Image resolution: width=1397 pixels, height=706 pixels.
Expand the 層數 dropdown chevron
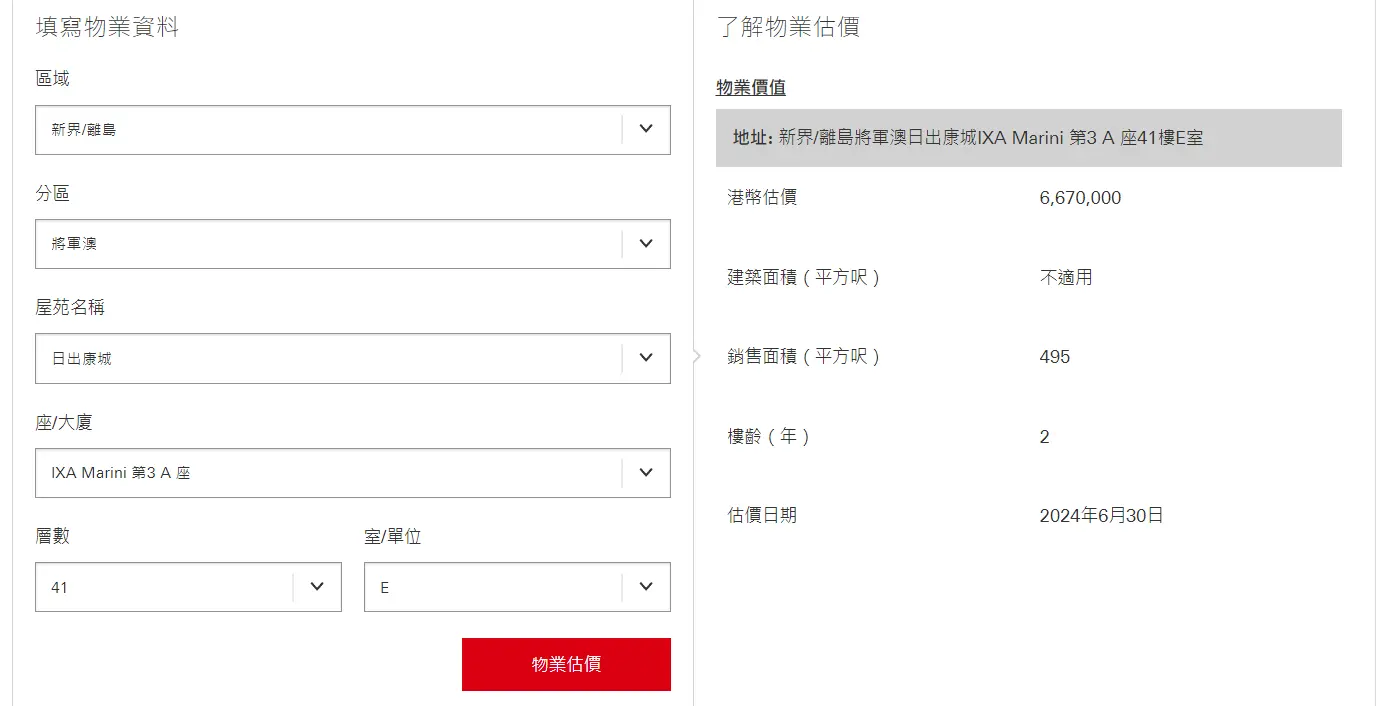pos(318,587)
